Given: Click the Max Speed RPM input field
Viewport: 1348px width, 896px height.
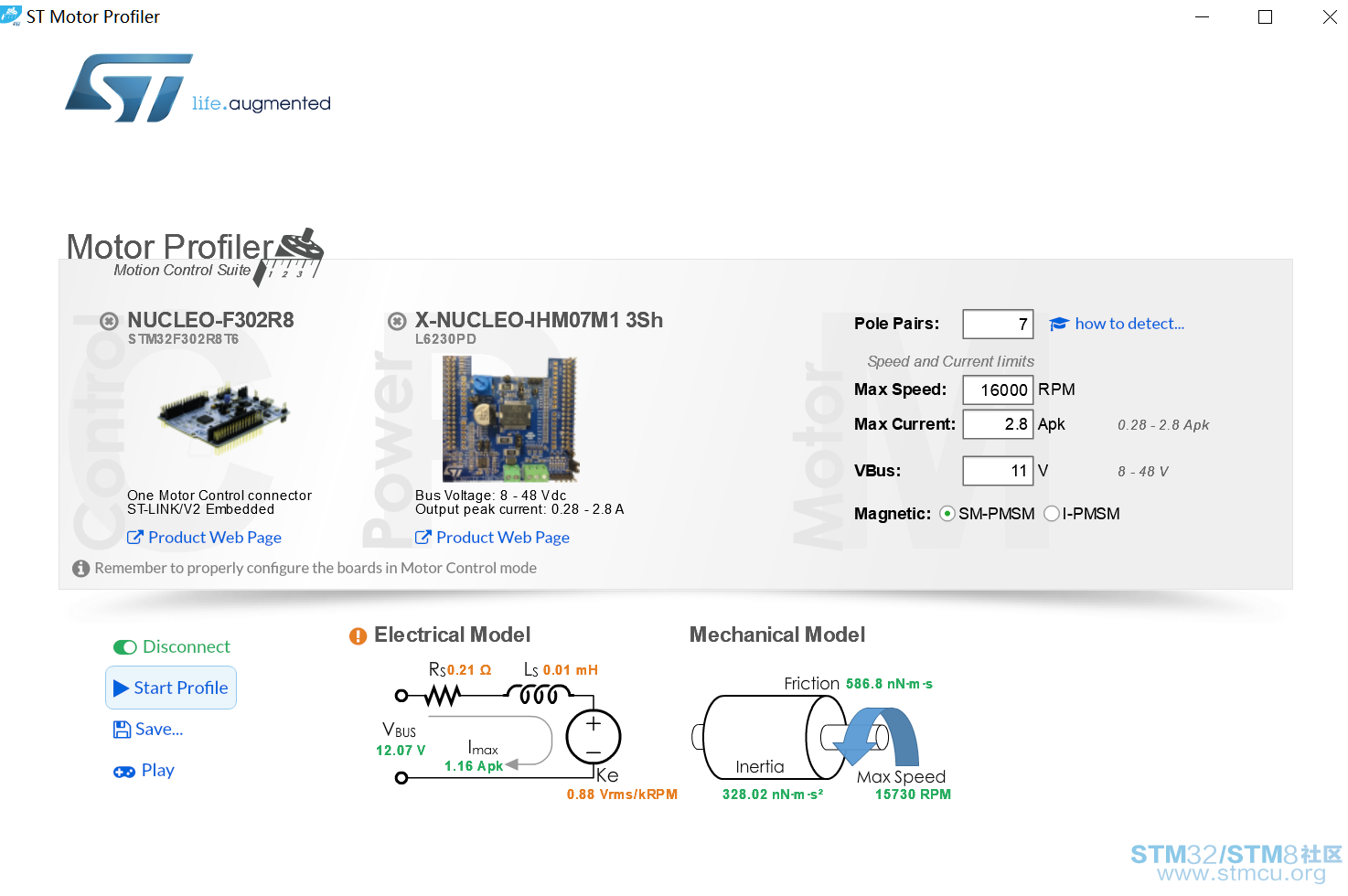Looking at the screenshot, I should 998,389.
